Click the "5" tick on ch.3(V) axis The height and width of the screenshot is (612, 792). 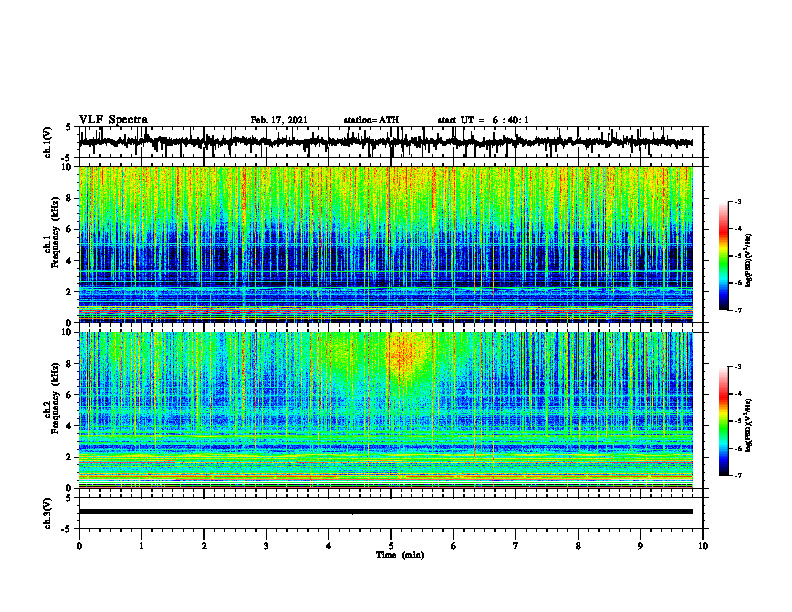click(x=69, y=498)
